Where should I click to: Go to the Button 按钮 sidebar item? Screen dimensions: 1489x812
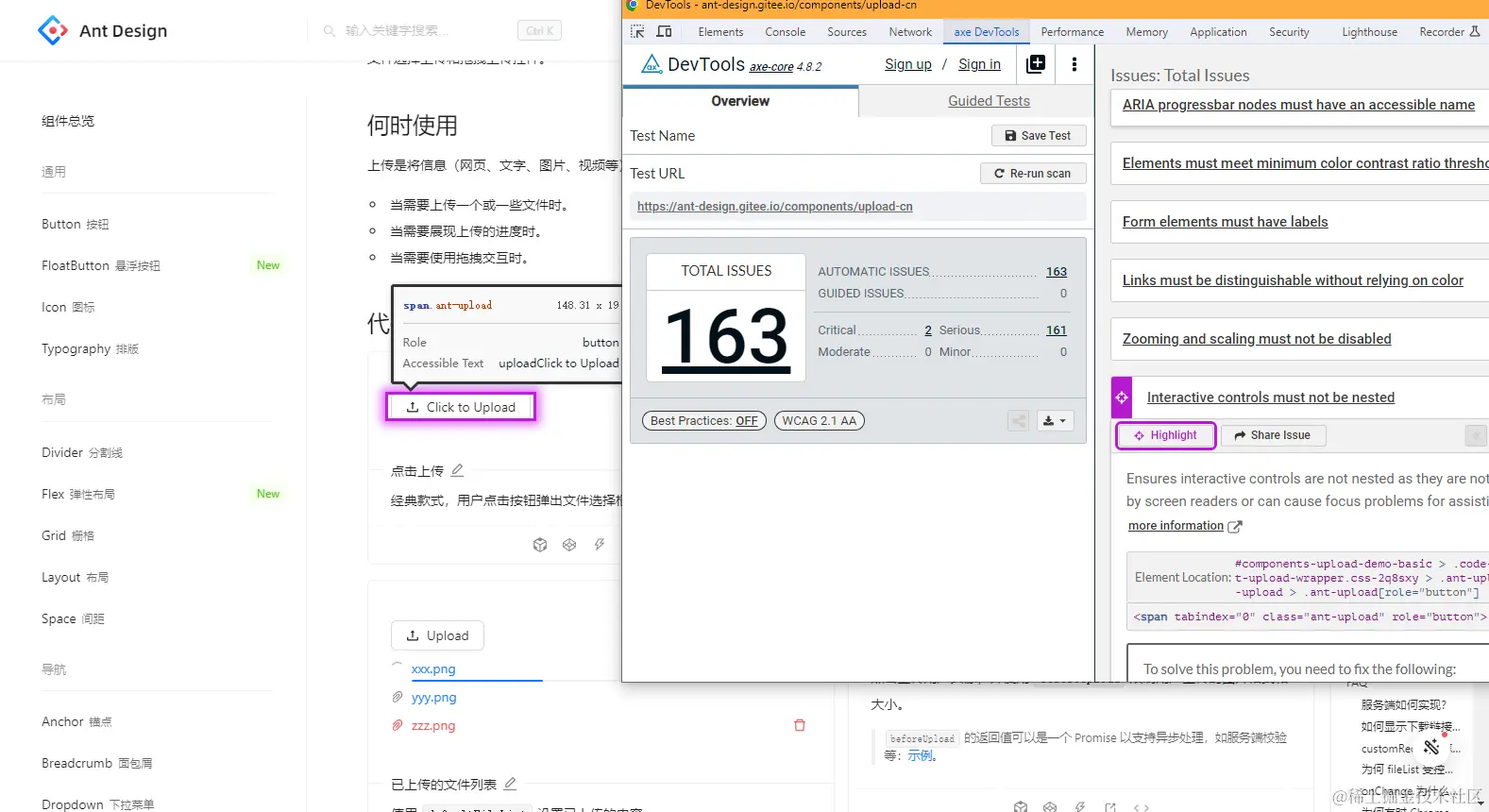coord(76,224)
